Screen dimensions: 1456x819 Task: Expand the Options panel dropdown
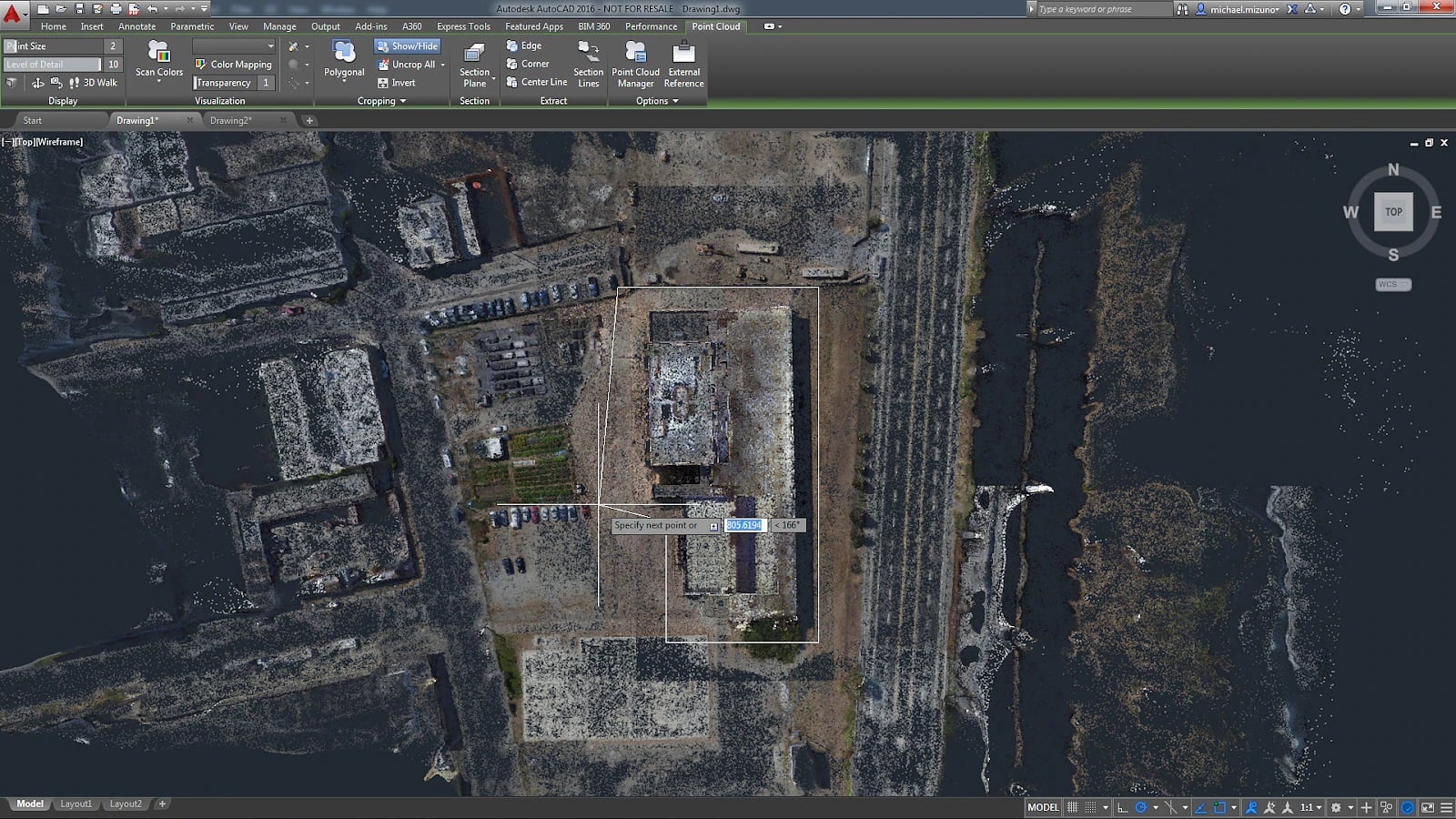pos(657,101)
